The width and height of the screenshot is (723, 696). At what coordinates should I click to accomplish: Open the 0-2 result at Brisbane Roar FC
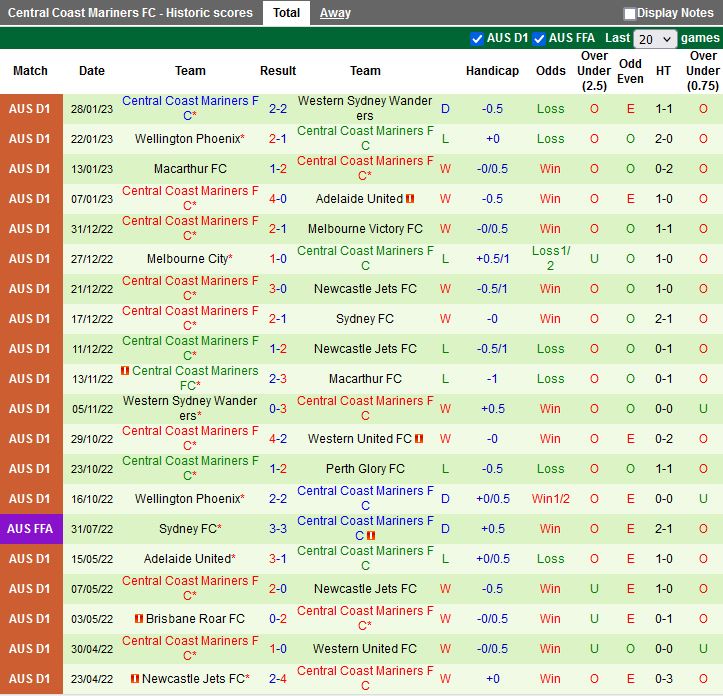(278, 619)
